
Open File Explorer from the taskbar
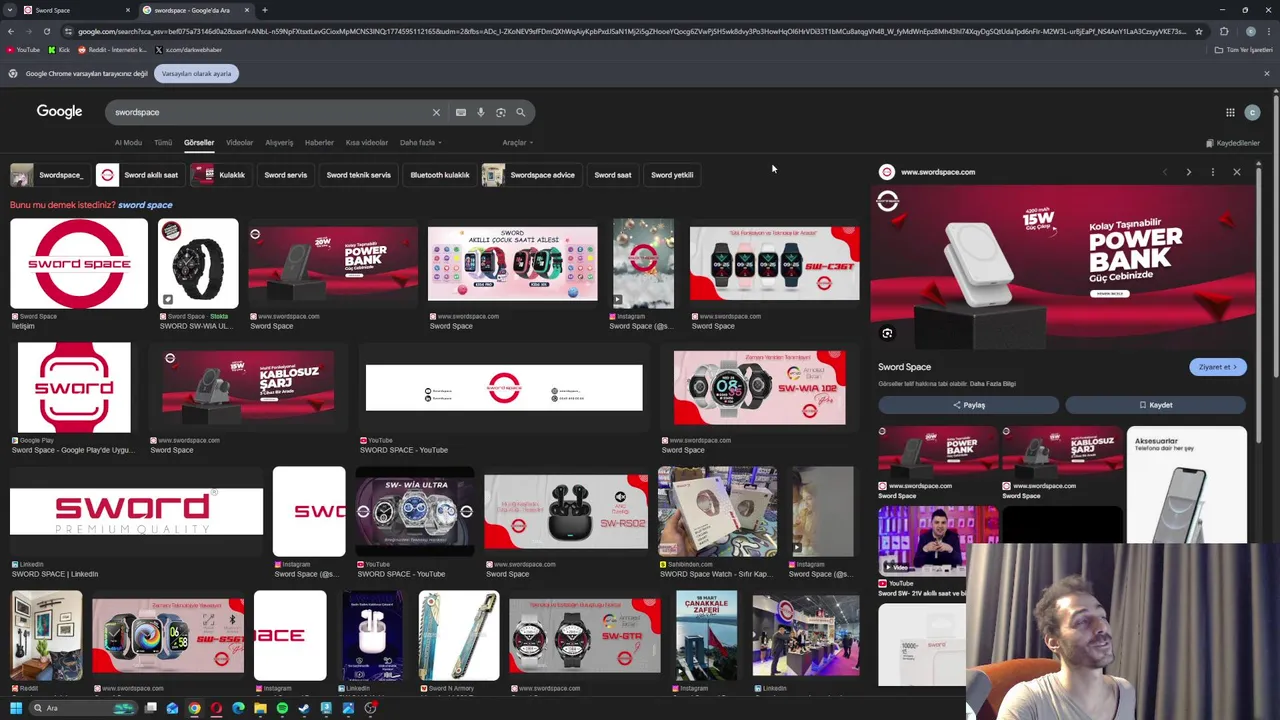click(x=260, y=708)
